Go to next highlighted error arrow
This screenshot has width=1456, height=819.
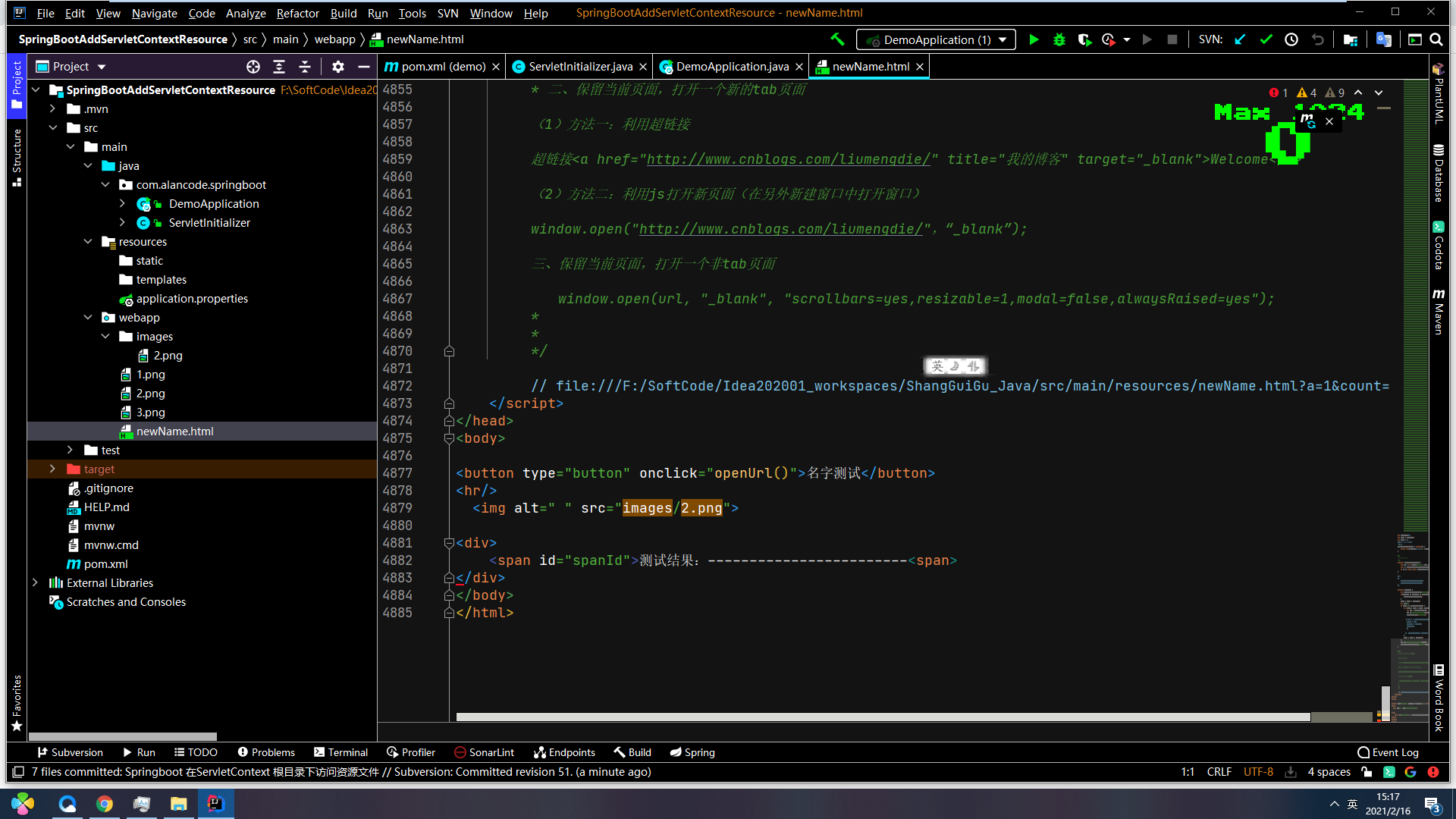1379,93
